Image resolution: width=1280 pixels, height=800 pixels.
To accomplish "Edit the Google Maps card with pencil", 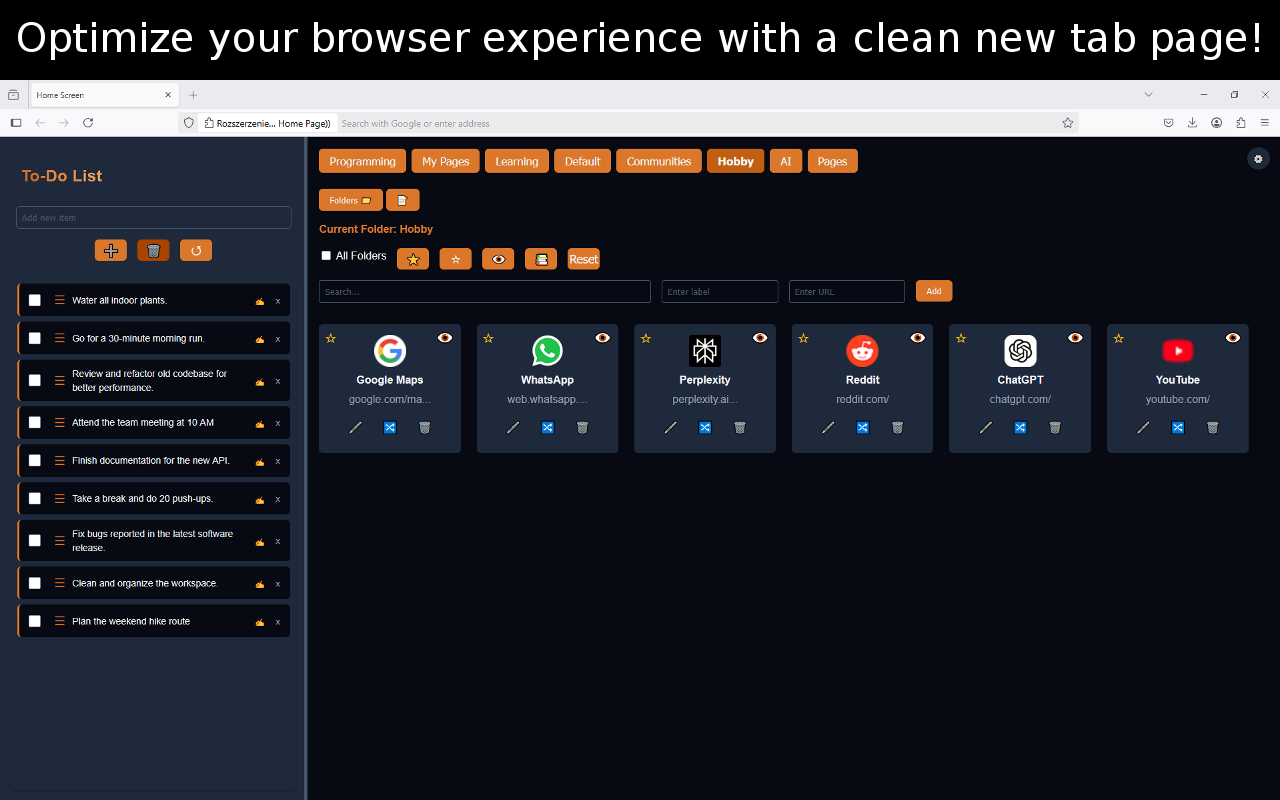I will pos(355,427).
